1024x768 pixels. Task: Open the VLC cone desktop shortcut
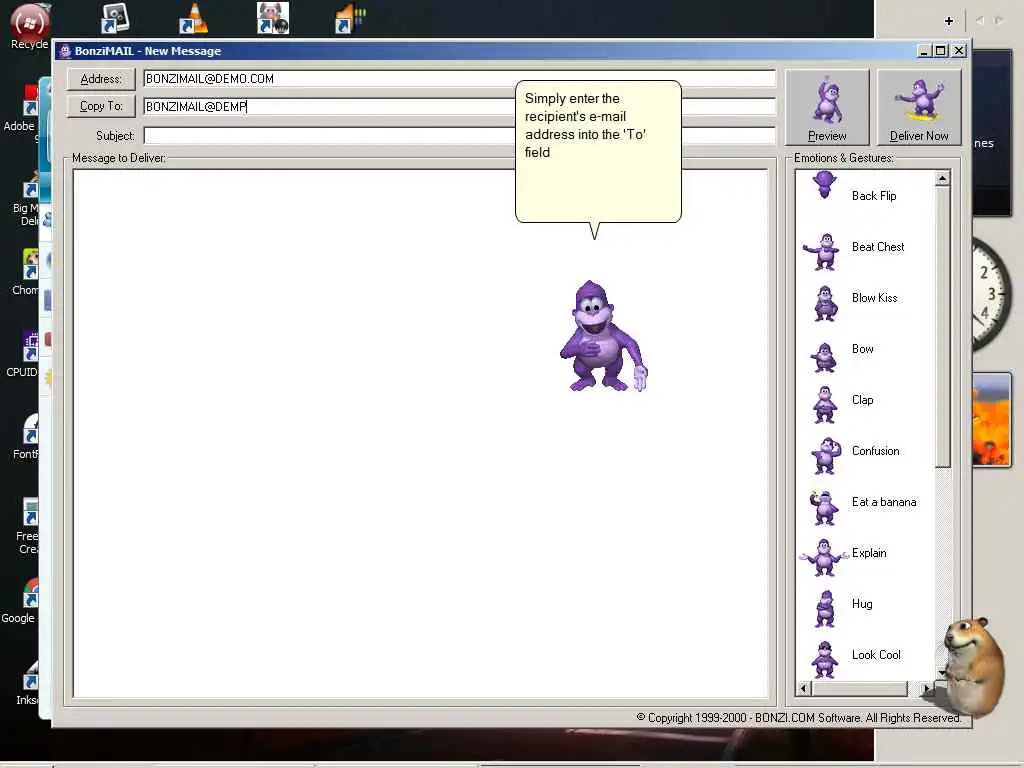pos(193,18)
